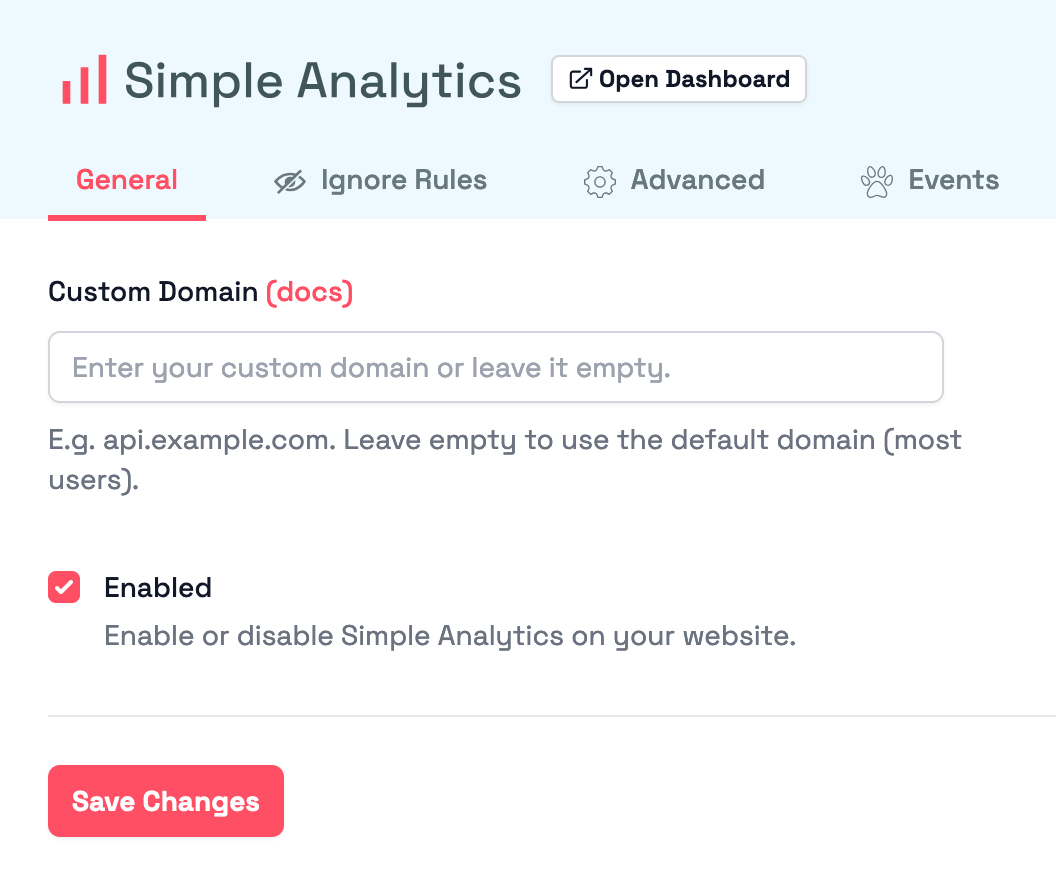Viewport: 1056px width, 892px height.
Task: Click the crossed-out eye icon for Ignore Rules
Action: point(290,181)
